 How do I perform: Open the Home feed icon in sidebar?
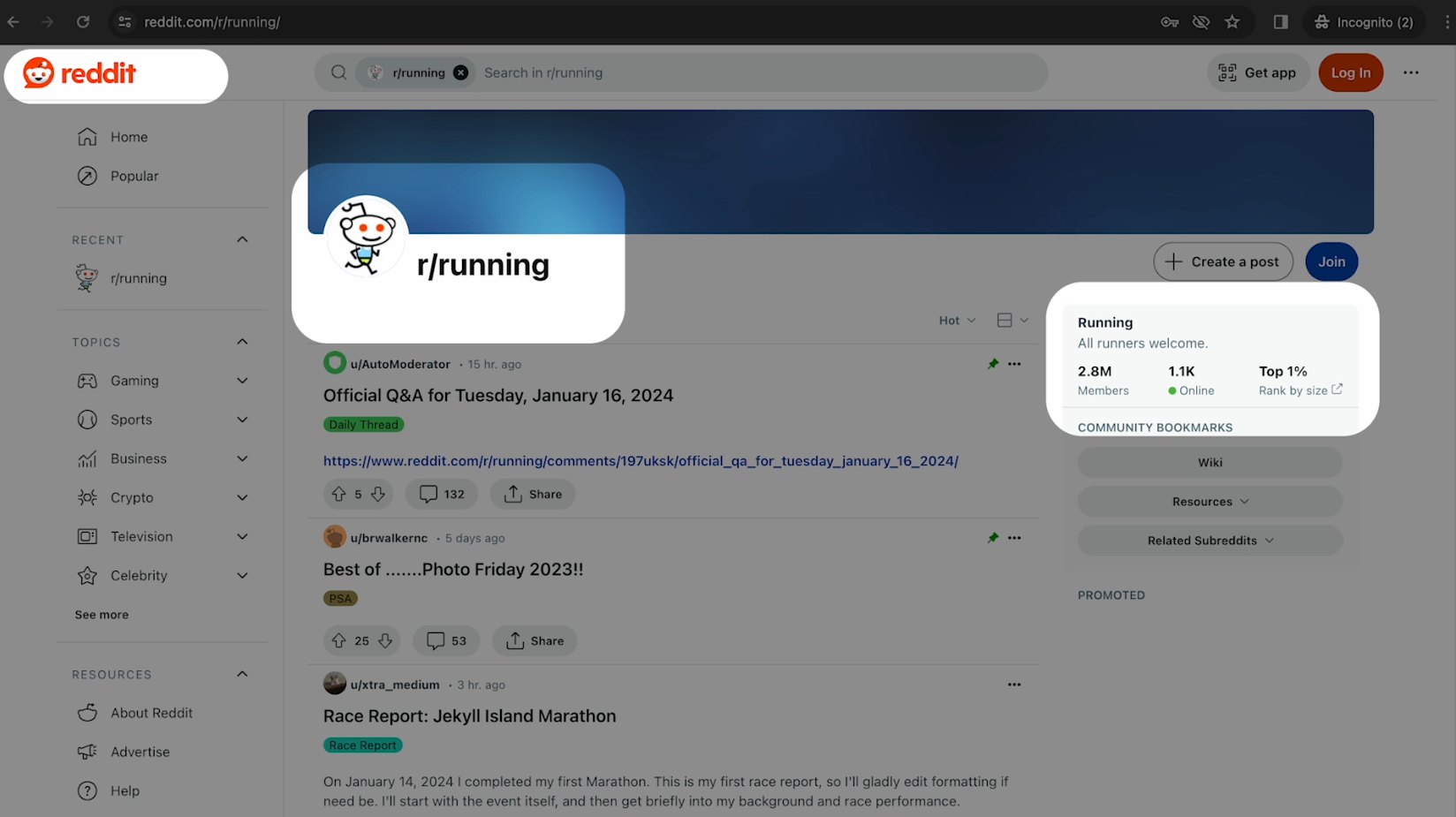tap(87, 137)
